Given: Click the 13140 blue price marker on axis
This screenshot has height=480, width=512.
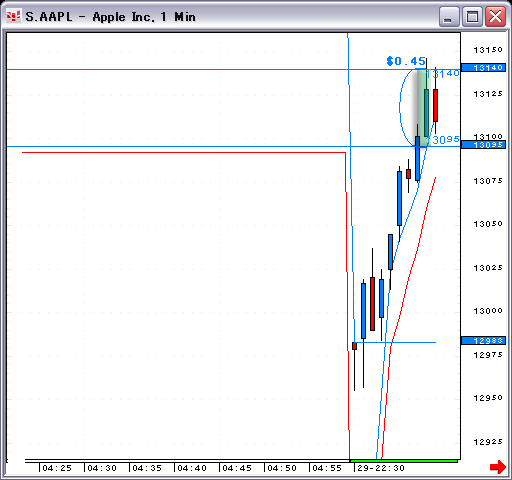Looking at the screenshot, I should point(483,68).
